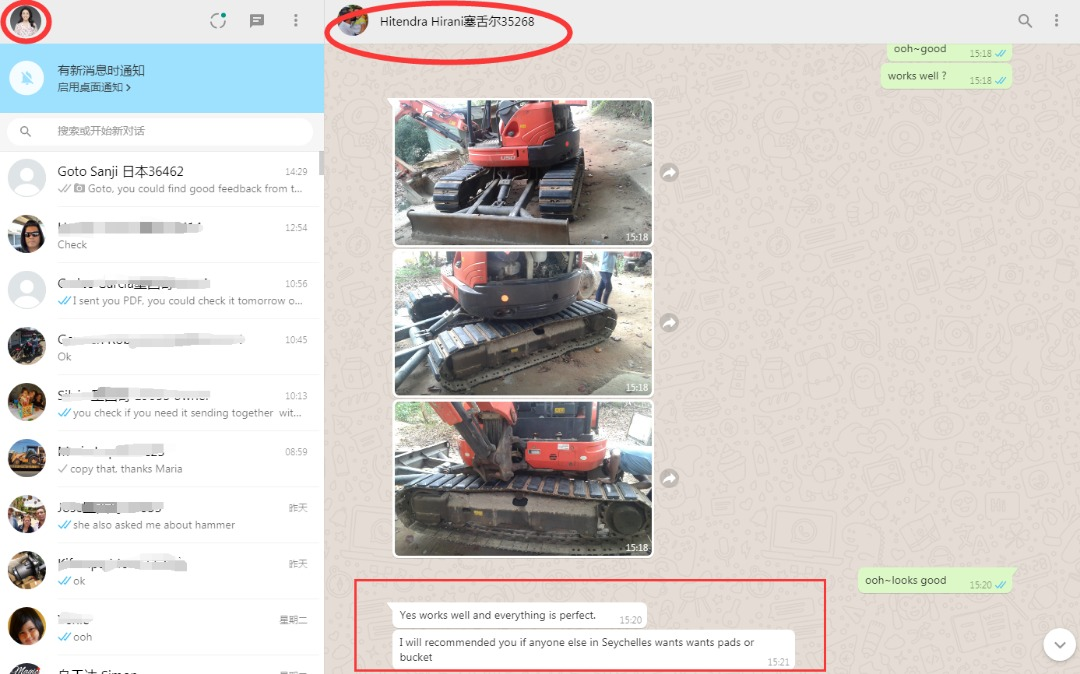Click 启用桌面通知 to enable desktop notifications
This screenshot has width=1080, height=674.
coord(94,87)
